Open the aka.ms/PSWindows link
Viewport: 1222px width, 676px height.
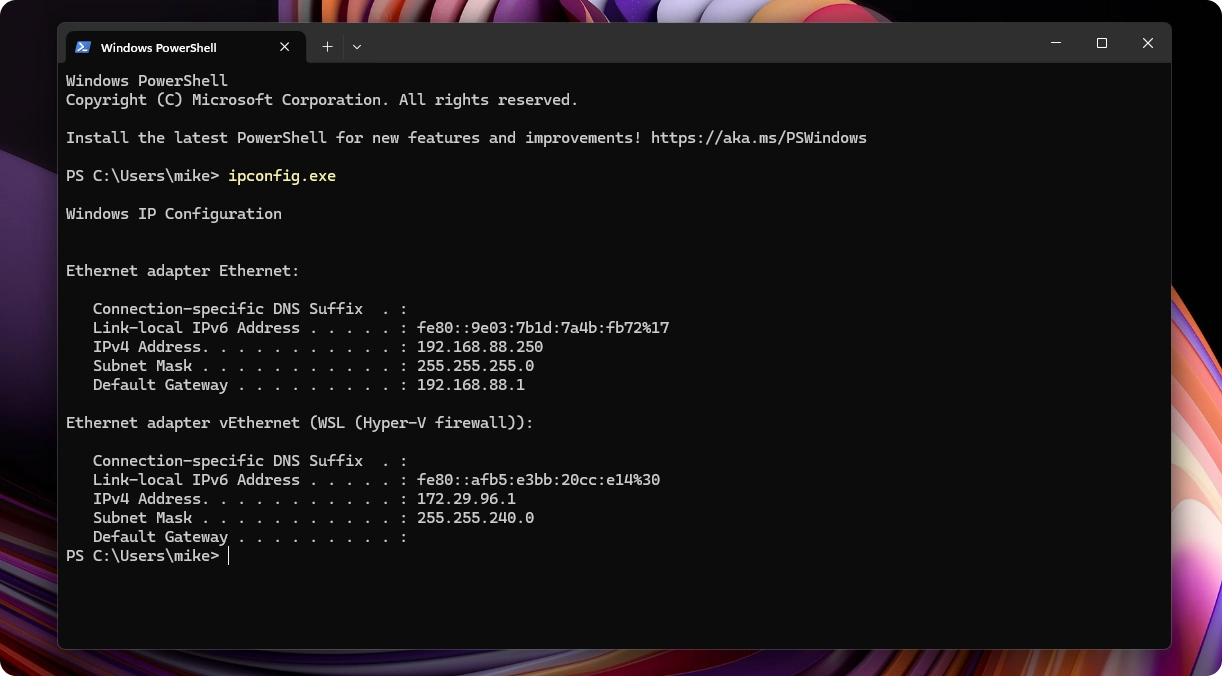click(x=758, y=138)
